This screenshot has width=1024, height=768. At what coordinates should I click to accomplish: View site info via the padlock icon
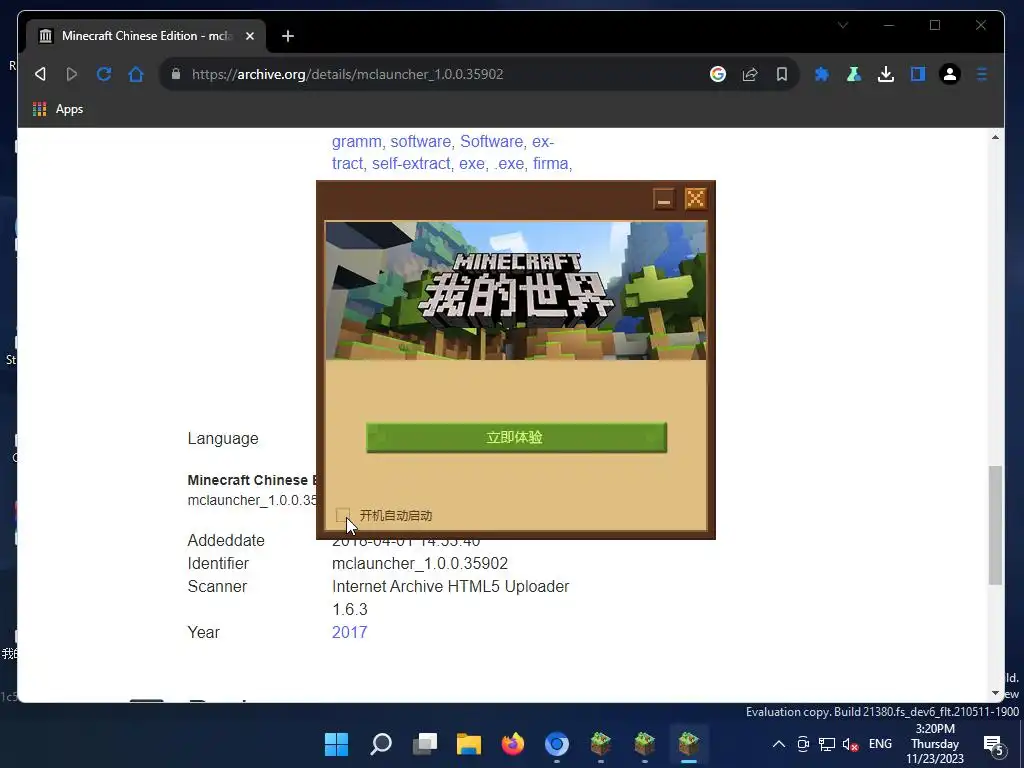176,74
